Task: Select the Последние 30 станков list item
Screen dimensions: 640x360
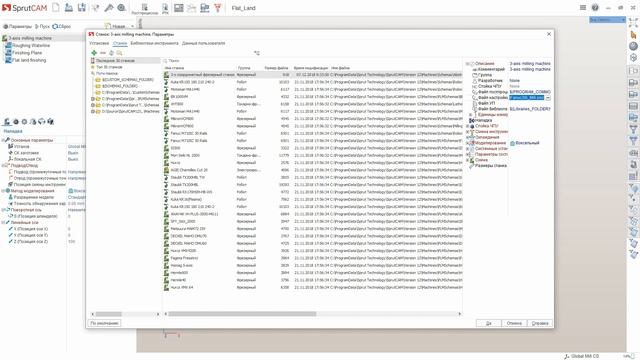Action: point(125,60)
